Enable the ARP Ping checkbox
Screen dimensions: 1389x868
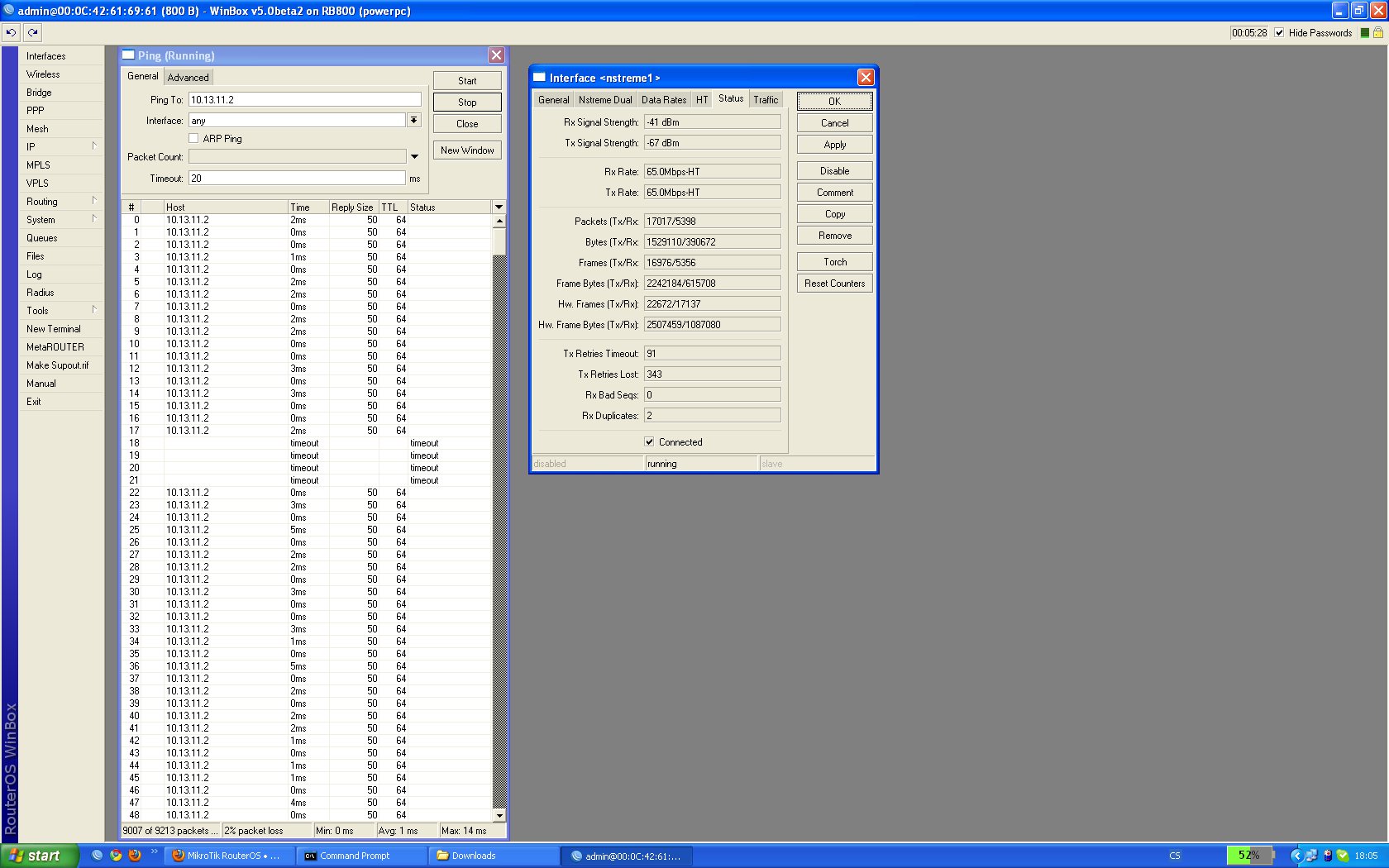[193, 139]
